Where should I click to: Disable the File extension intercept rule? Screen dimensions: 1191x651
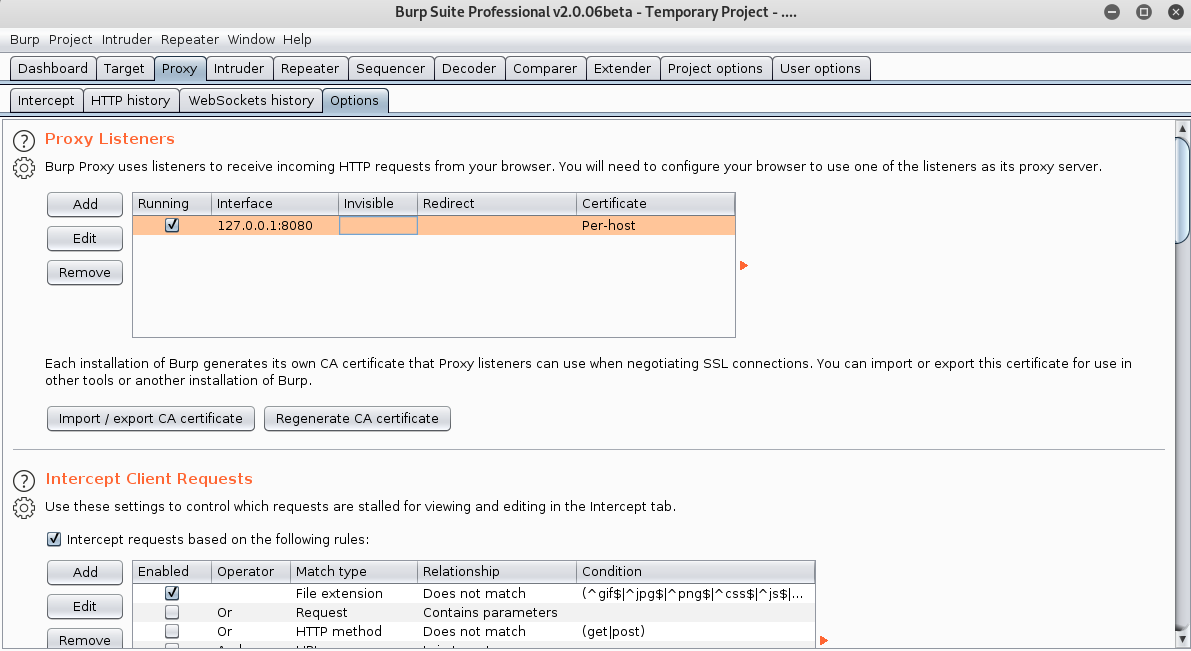(172, 593)
